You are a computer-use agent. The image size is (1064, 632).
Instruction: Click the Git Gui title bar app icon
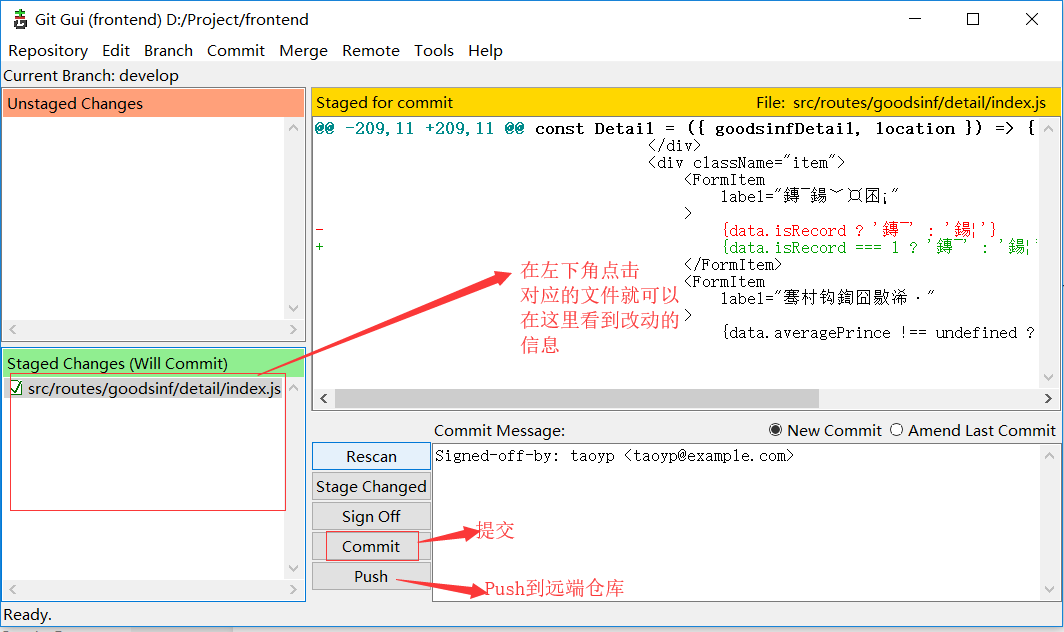[20, 19]
